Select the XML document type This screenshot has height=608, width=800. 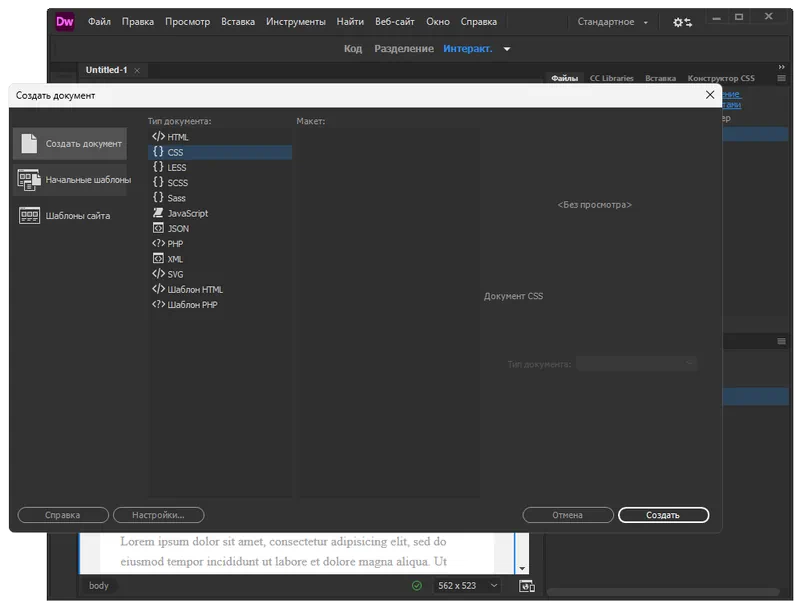click(x=220, y=259)
